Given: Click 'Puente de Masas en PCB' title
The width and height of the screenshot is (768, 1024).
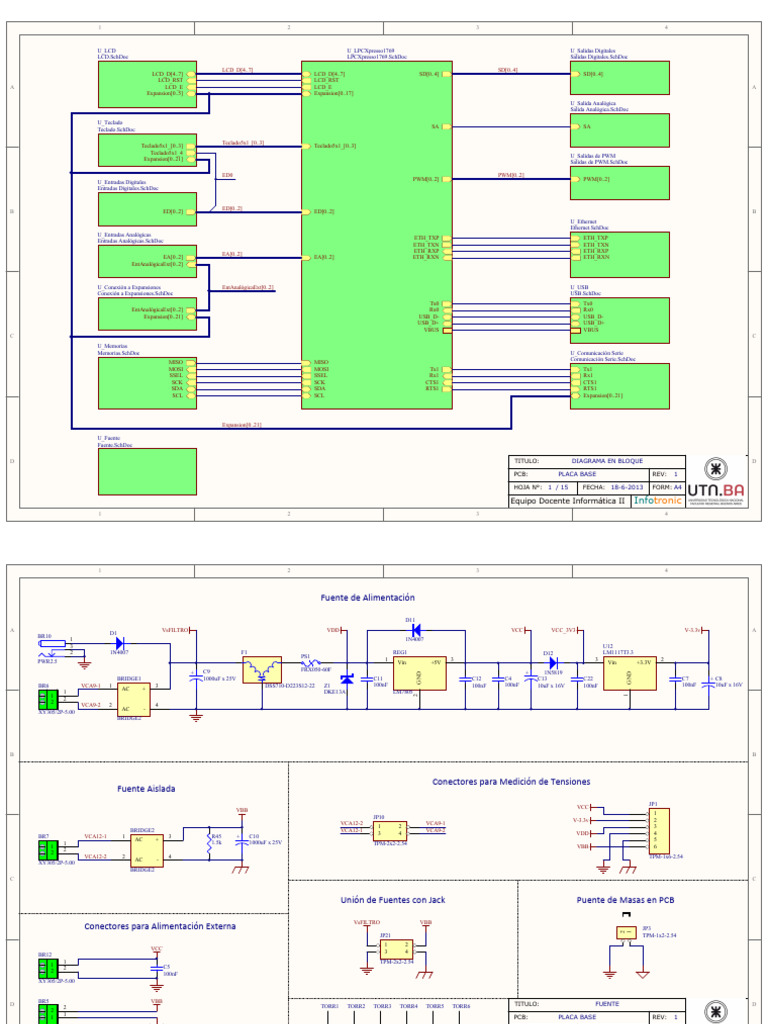Looking at the screenshot, I should coord(626,900).
